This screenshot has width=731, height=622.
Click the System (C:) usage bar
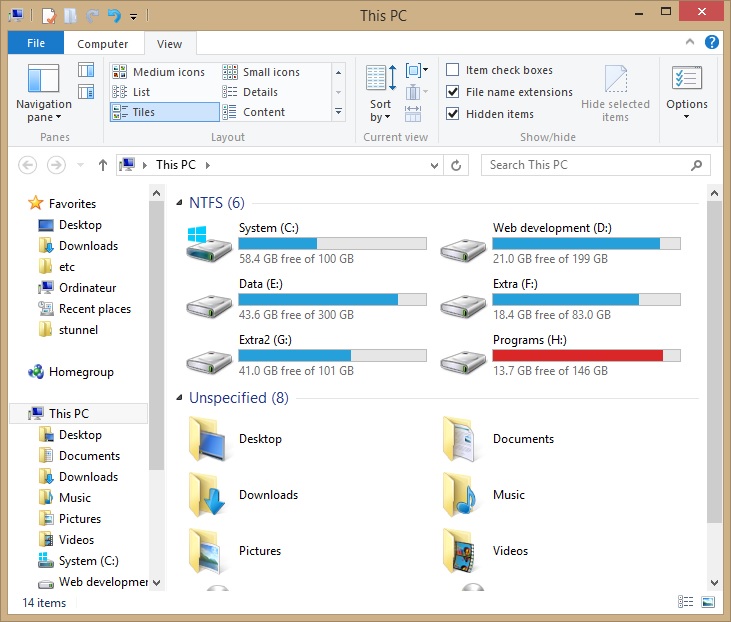click(332, 243)
